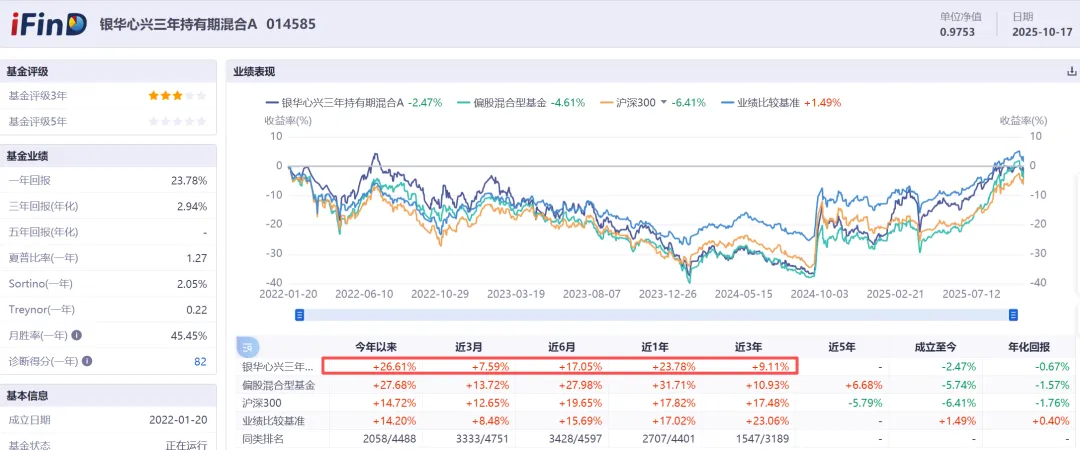Open the 沪深300 benchmark dropdown arrow
The image size is (1080, 450).
[x=662, y=102]
